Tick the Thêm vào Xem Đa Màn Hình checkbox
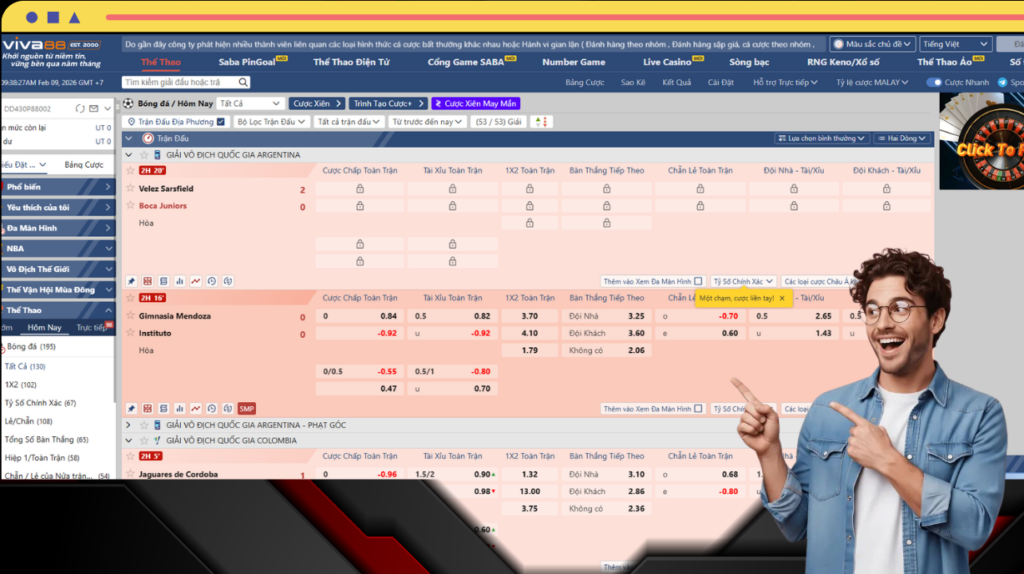Screen dimensions: 1024x574 (698, 282)
